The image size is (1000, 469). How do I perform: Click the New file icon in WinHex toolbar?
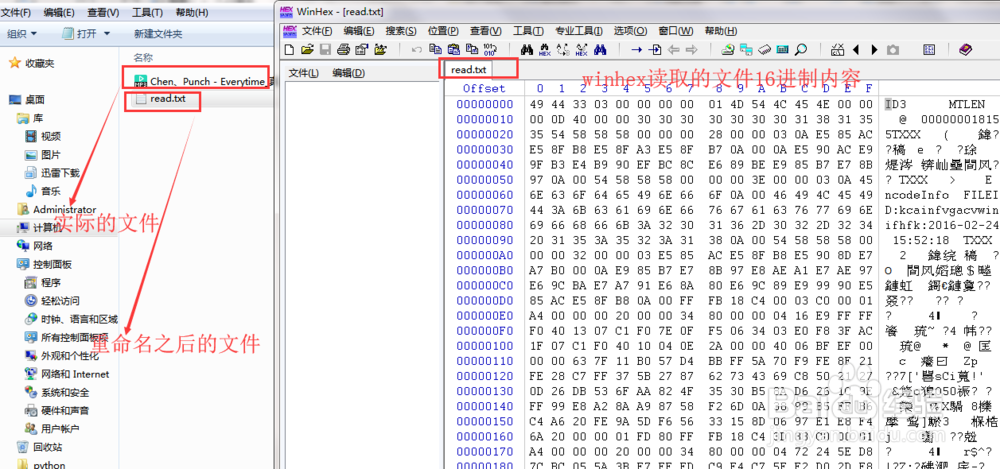[290, 49]
